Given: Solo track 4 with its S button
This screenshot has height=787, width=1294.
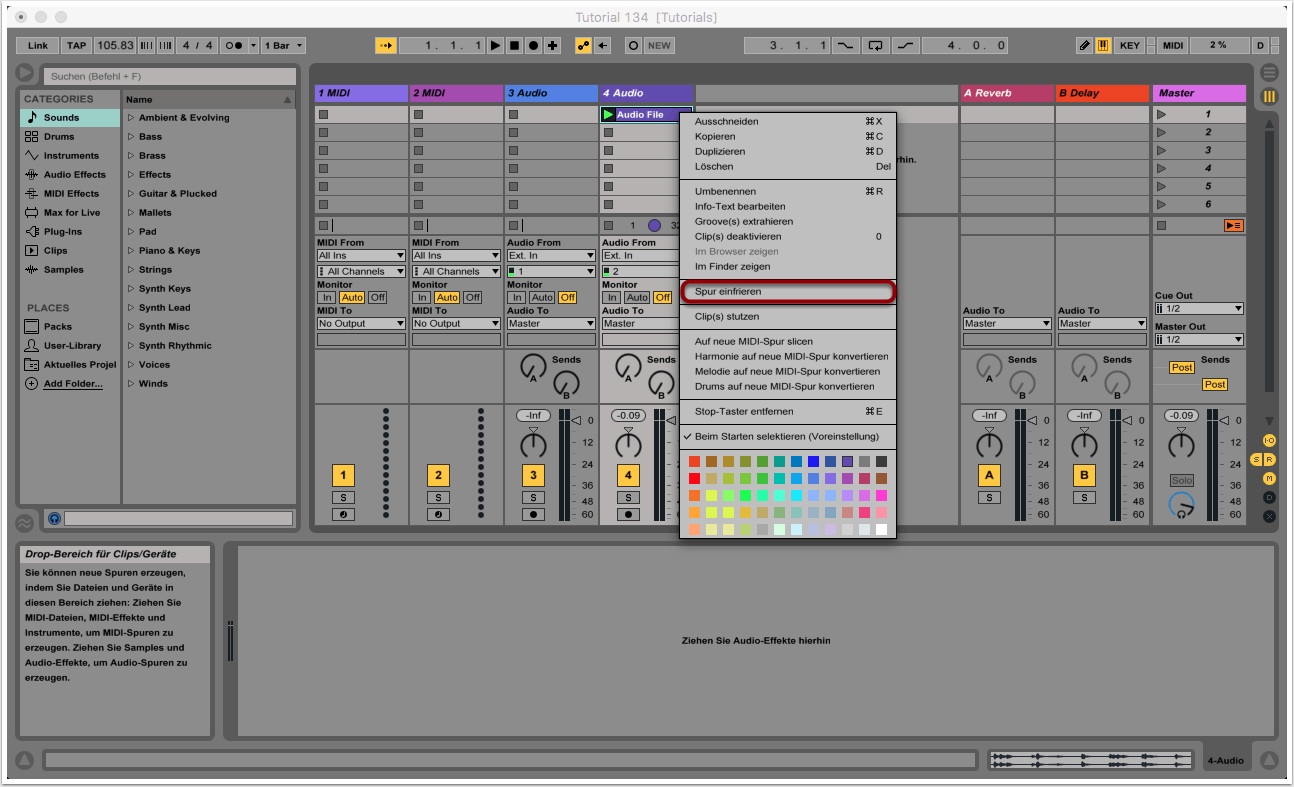Looking at the screenshot, I should pyautogui.click(x=628, y=497).
